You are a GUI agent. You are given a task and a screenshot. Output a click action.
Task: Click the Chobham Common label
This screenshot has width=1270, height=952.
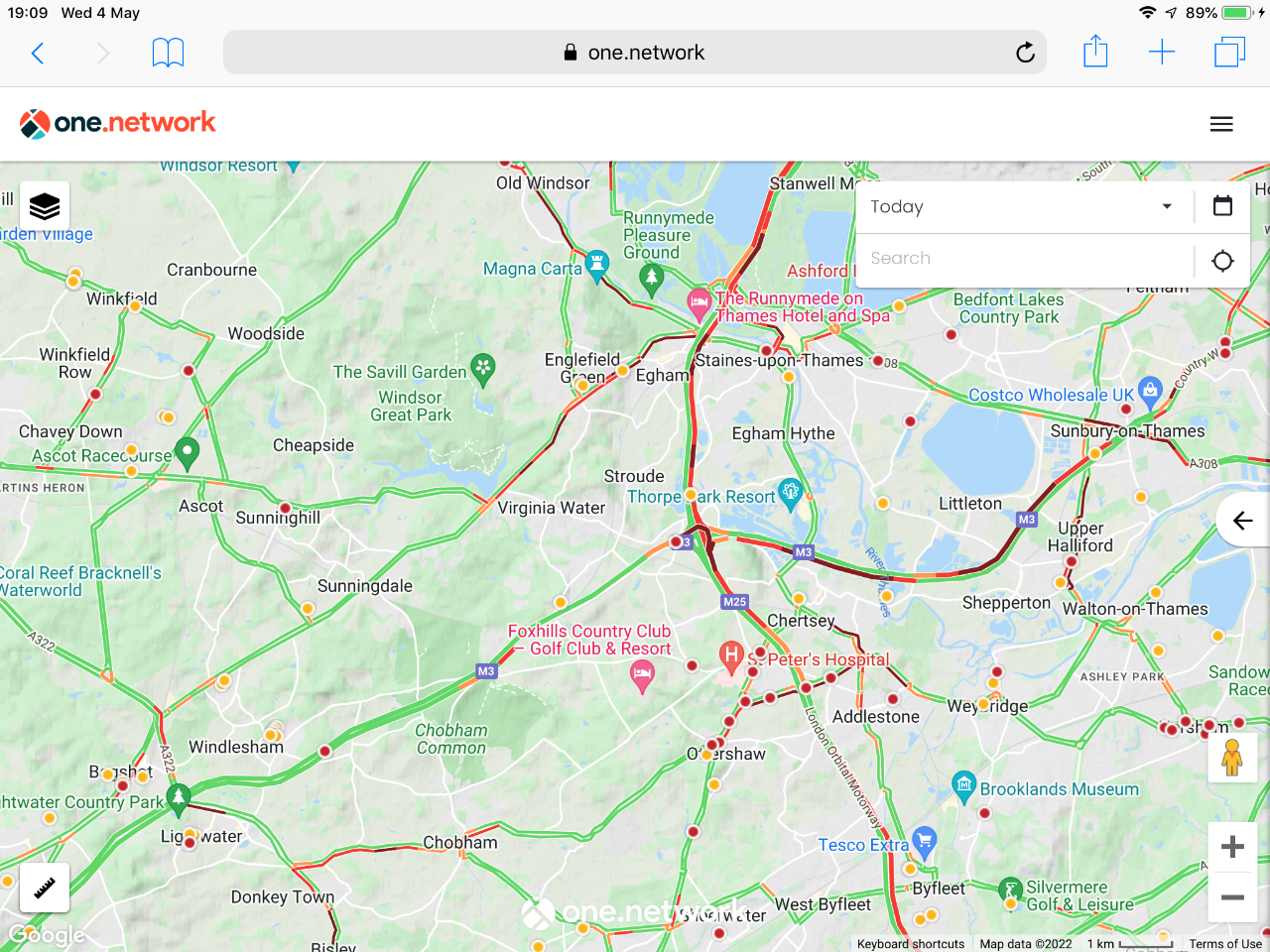click(x=450, y=739)
